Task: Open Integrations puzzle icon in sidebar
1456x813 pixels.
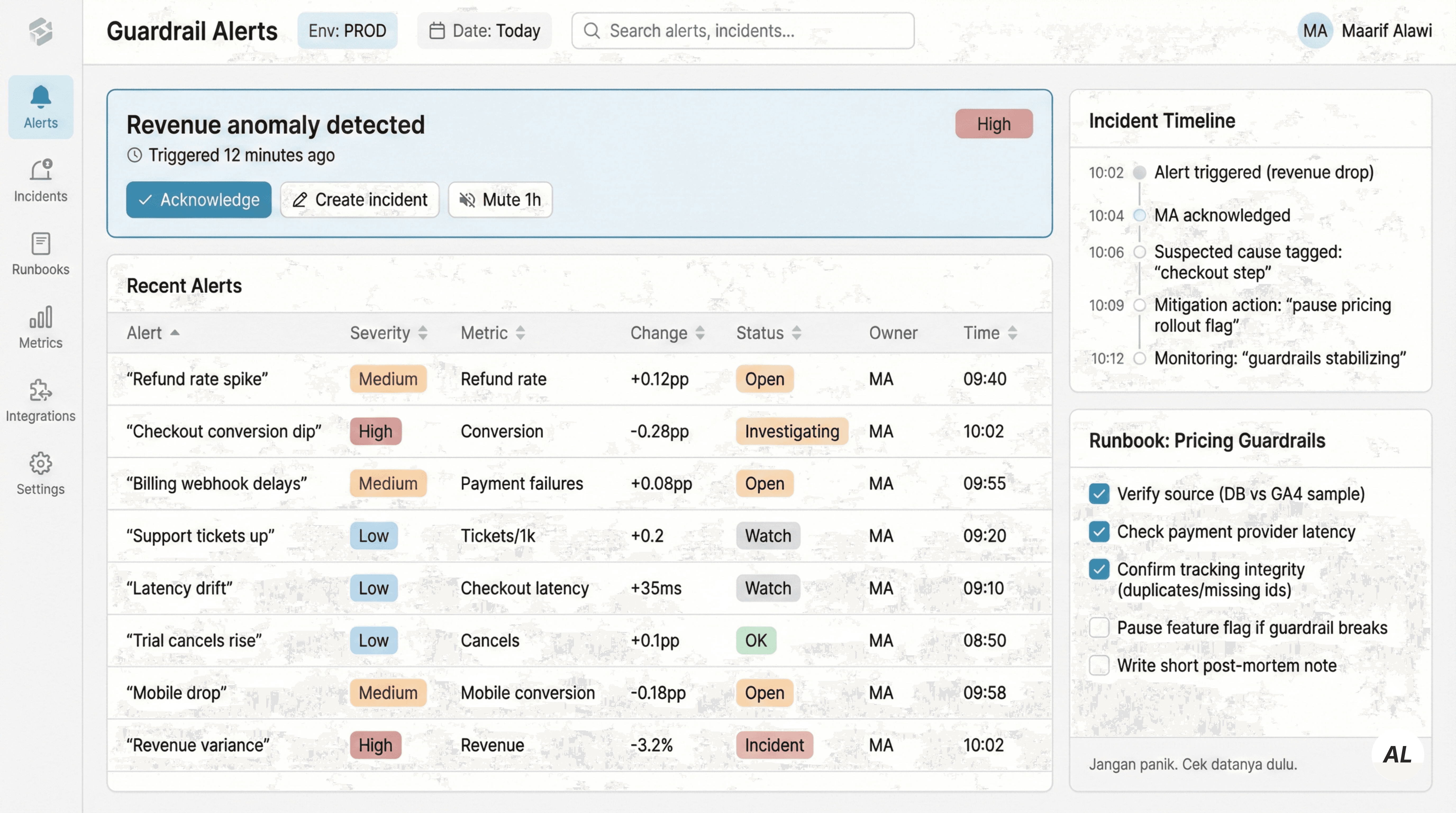Action: click(x=41, y=390)
